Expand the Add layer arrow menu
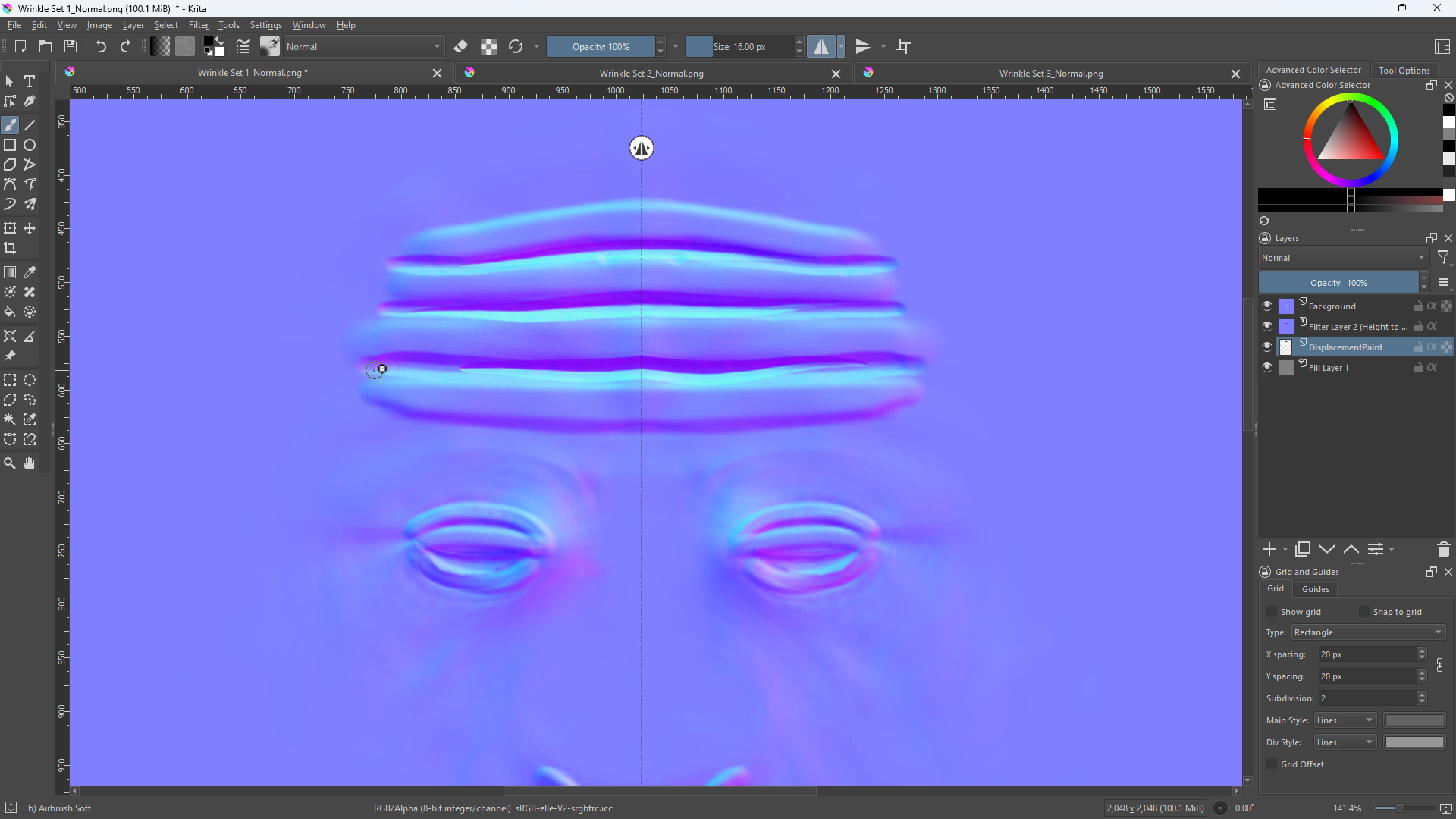Image resolution: width=1456 pixels, height=819 pixels. [1285, 550]
